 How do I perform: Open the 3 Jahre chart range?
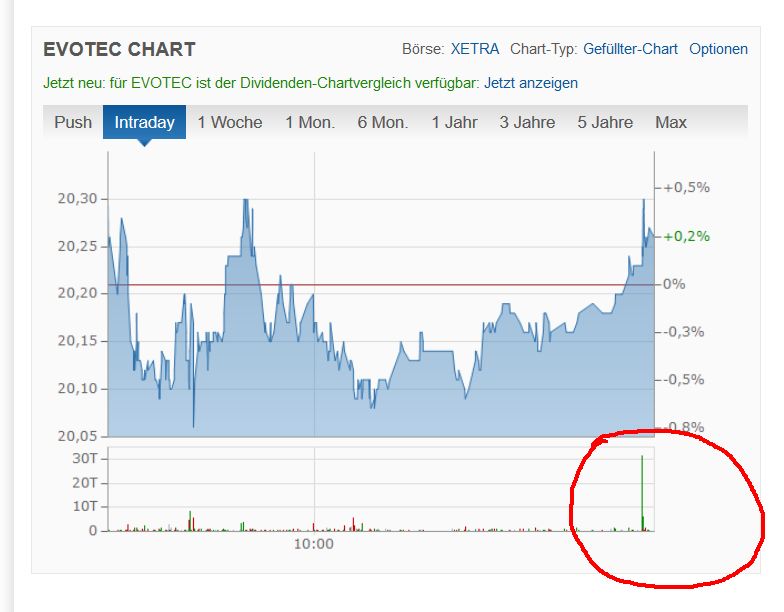(x=527, y=122)
